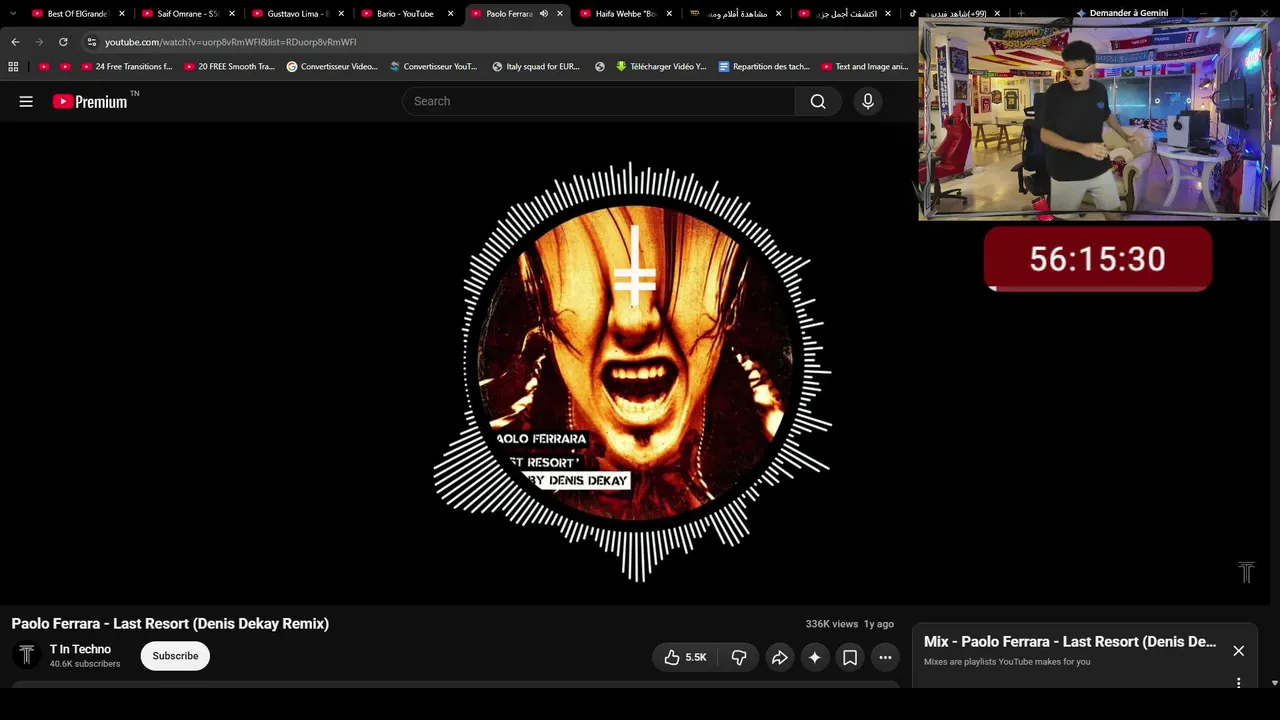
Task: Open more actions three-dot menu under video
Action: click(x=885, y=657)
